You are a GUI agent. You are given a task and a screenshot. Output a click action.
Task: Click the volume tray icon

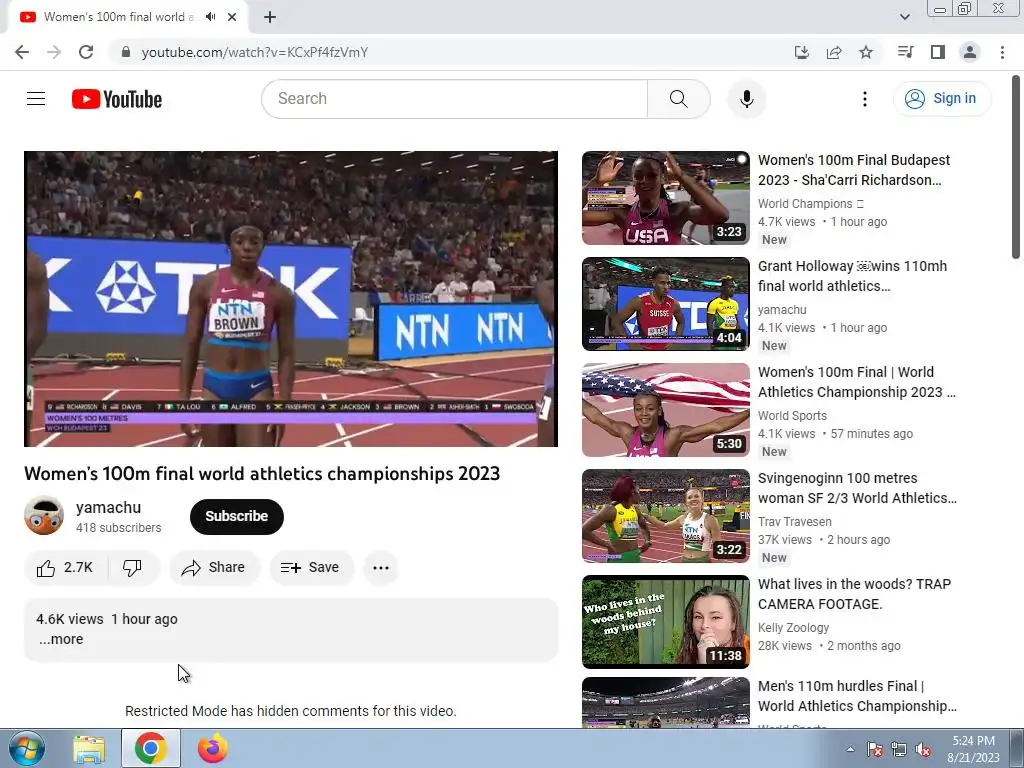pos(923,750)
